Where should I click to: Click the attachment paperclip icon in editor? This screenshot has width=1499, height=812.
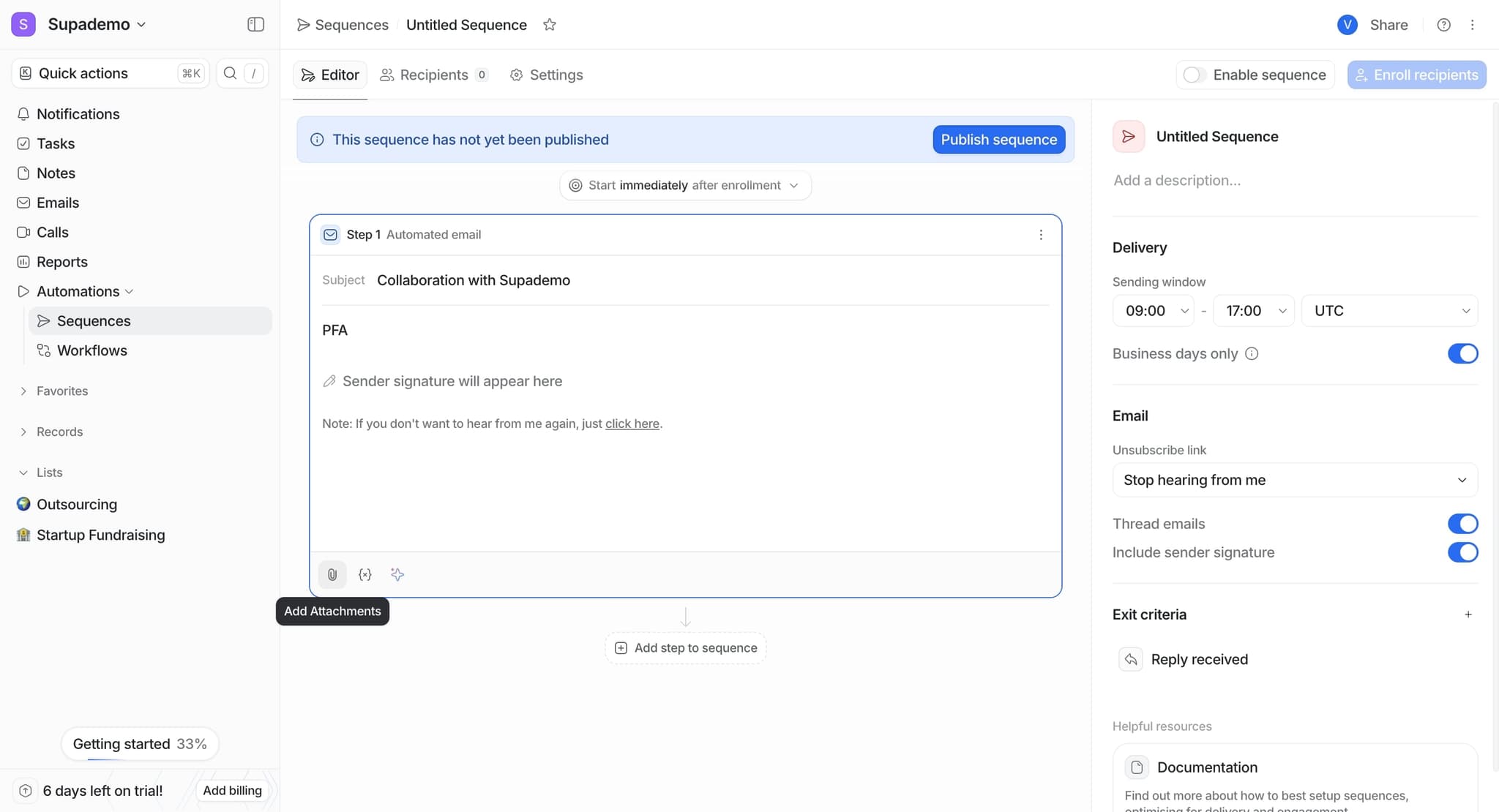[332, 574]
